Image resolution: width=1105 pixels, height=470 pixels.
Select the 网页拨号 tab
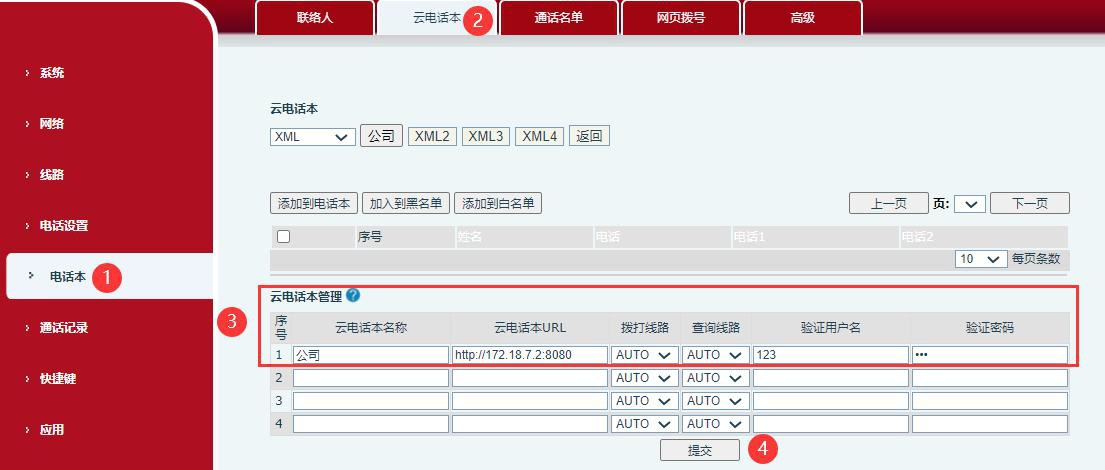click(680, 18)
